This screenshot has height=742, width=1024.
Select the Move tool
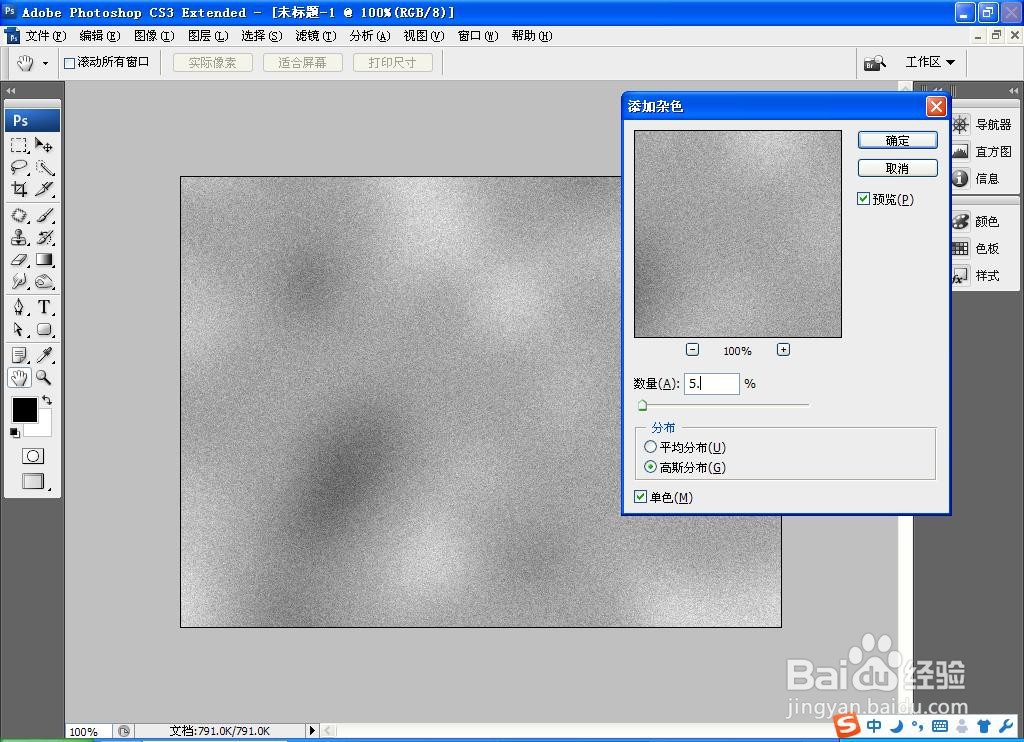tap(44, 145)
